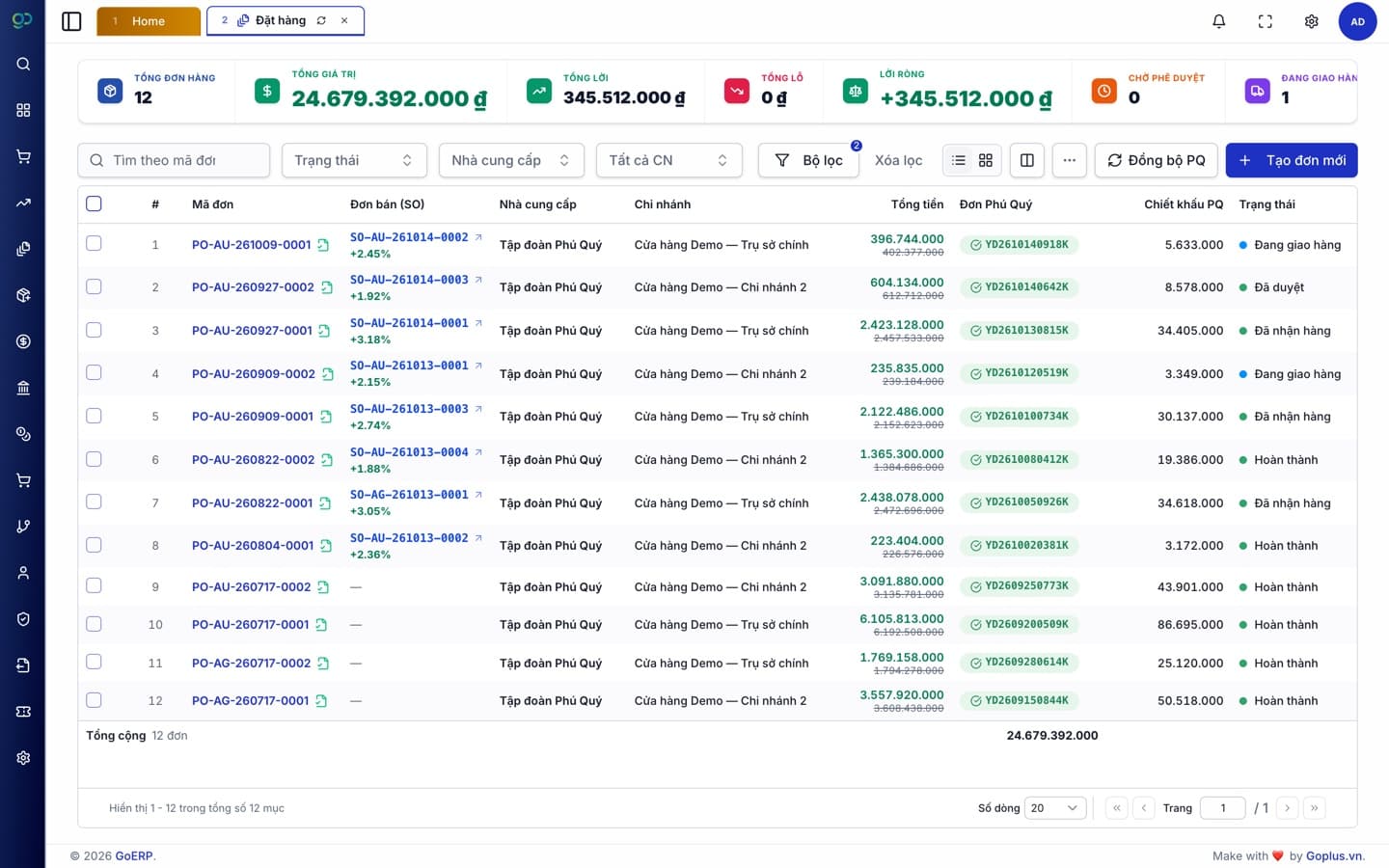The width and height of the screenshot is (1389, 868).
Task: Select the checkbox for PO-AU-261009-0001
Action: pos(94,243)
